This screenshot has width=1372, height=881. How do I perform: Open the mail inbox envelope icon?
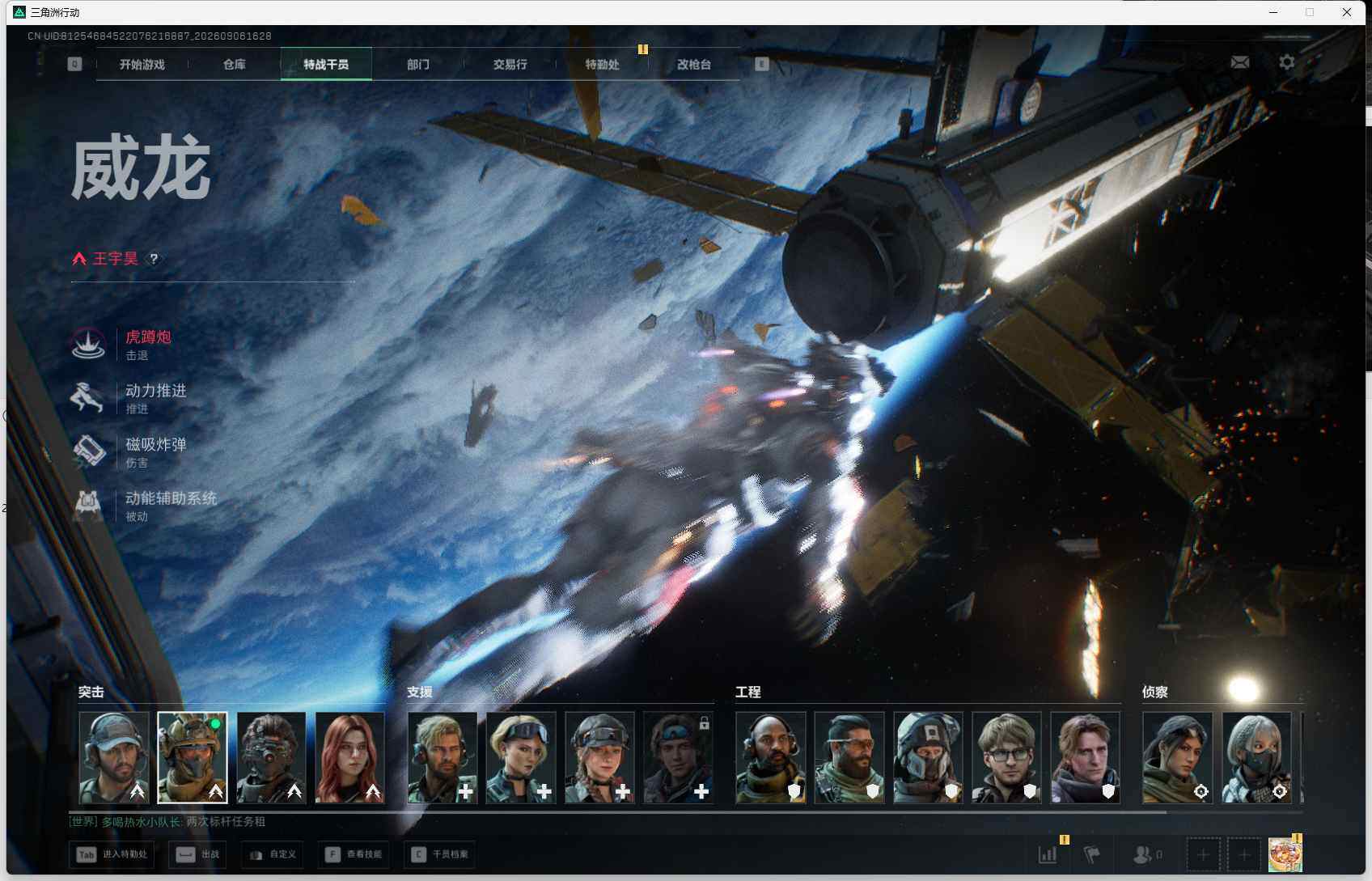tap(1239, 62)
